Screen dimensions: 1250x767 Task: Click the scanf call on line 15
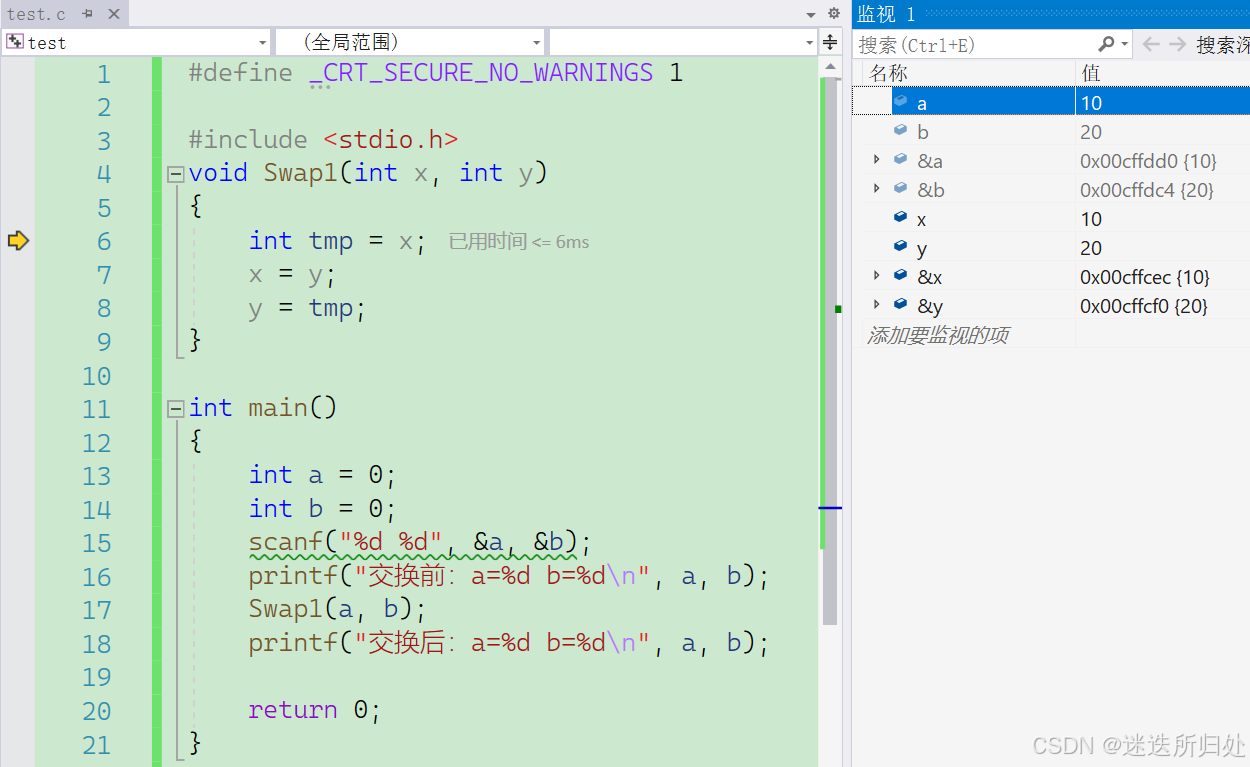pyautogui.click(x=420, y=542)
